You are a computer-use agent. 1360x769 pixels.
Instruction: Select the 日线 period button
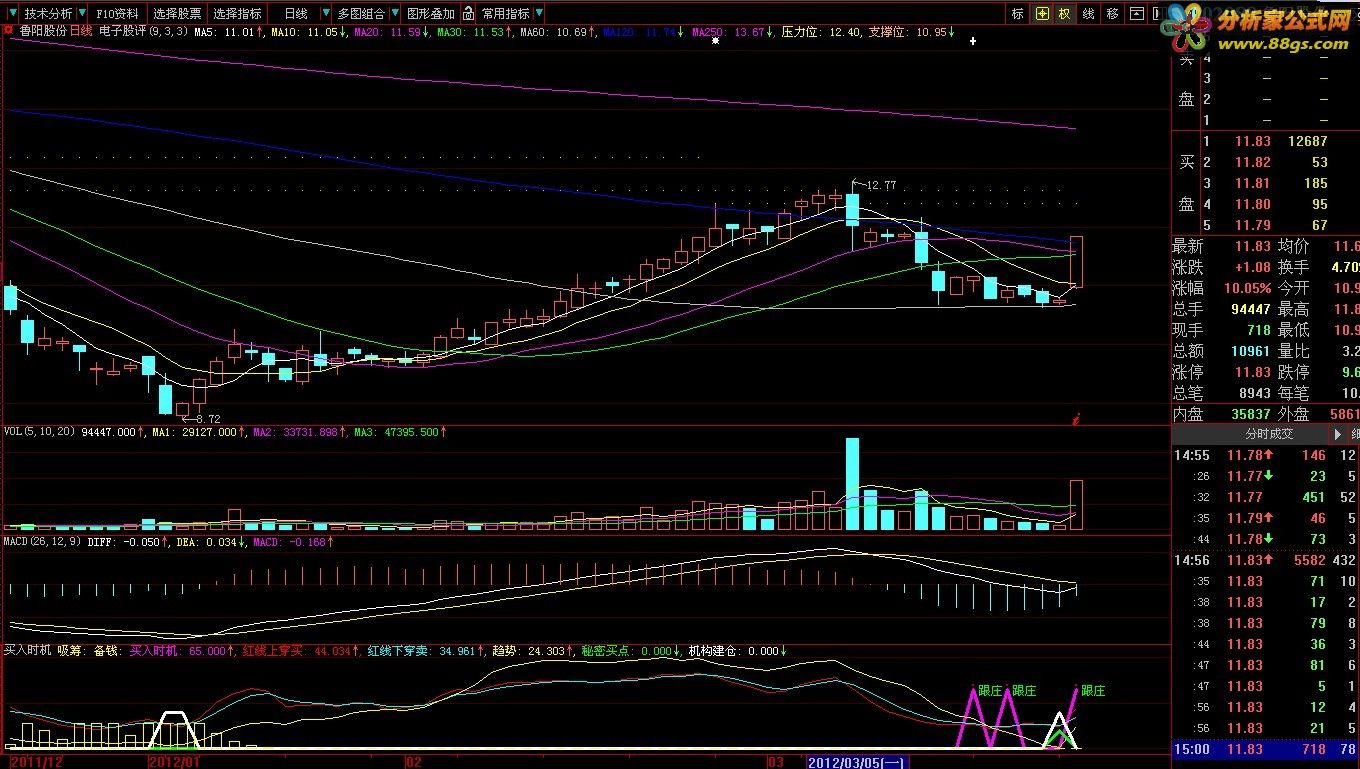[296, 14]
